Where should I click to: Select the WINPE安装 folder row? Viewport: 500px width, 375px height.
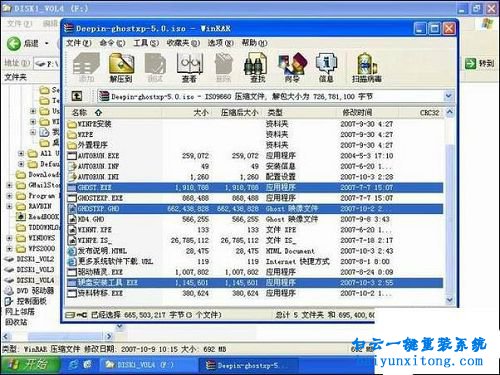coord(255,124)
